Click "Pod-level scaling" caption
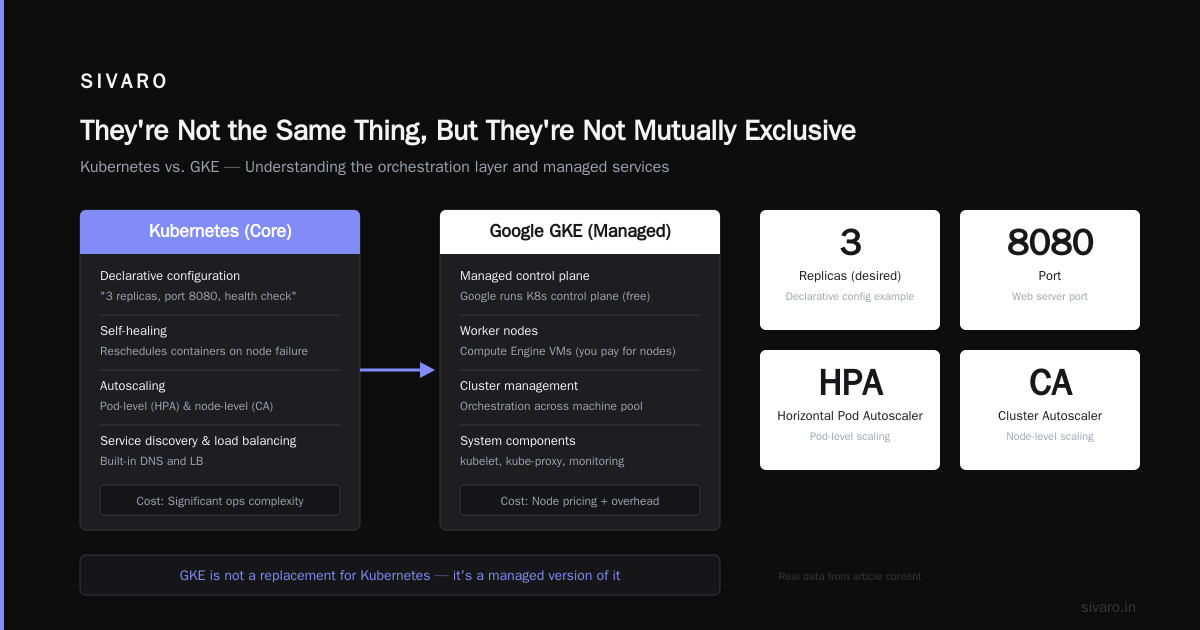1200x630 pixels. 850,436
